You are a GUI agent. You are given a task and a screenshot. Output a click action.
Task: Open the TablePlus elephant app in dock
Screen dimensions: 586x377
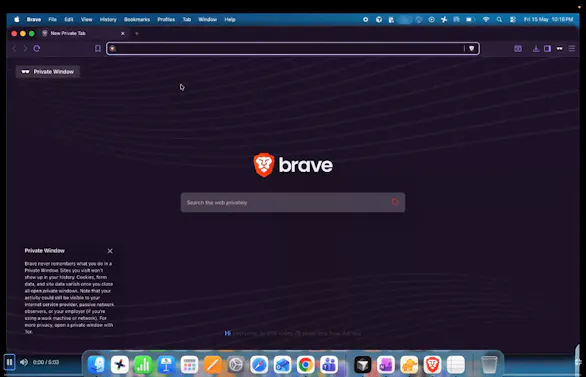pos(409,364)
